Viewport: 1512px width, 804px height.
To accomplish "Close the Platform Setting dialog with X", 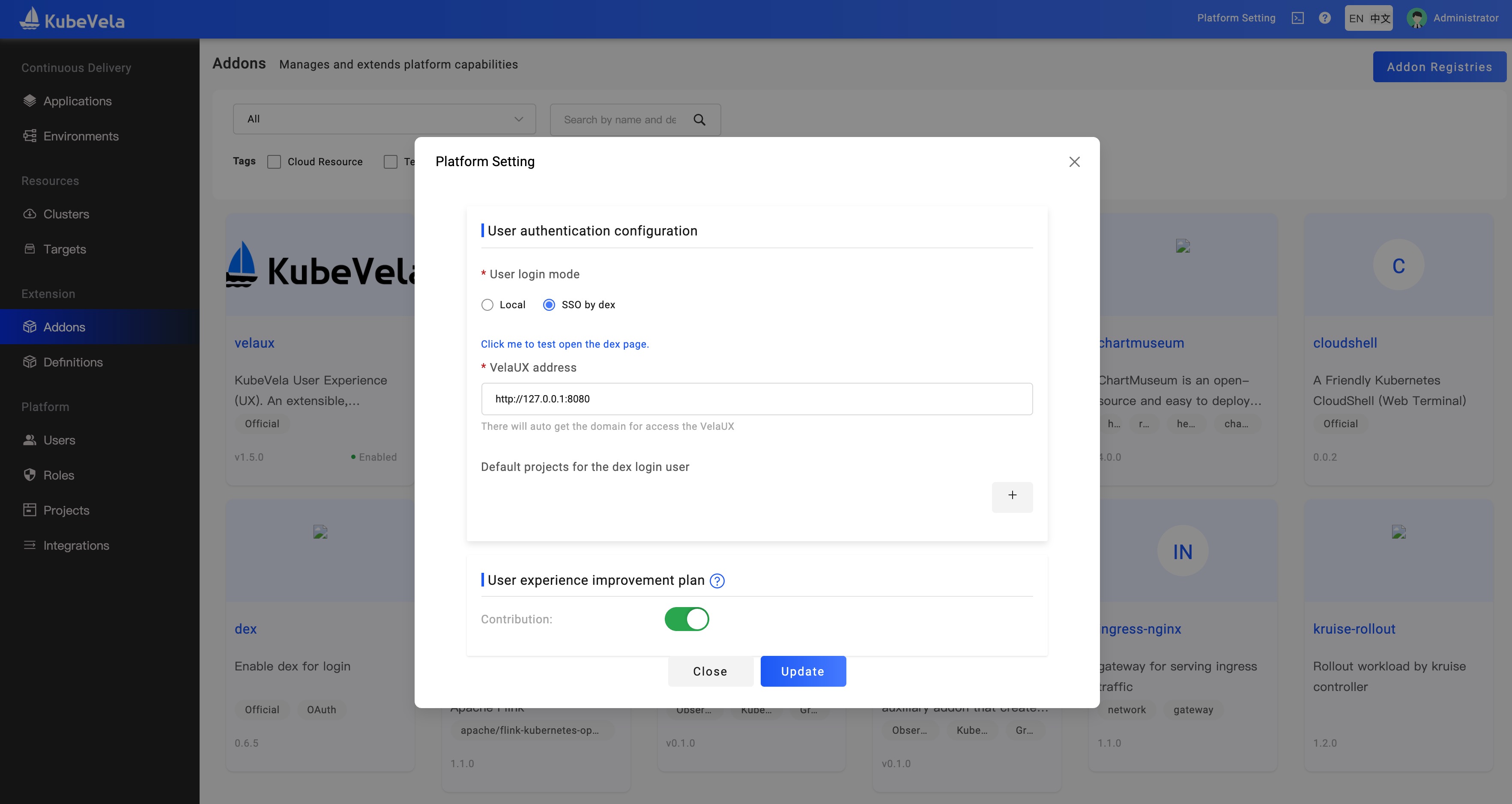I will 1074,162.
